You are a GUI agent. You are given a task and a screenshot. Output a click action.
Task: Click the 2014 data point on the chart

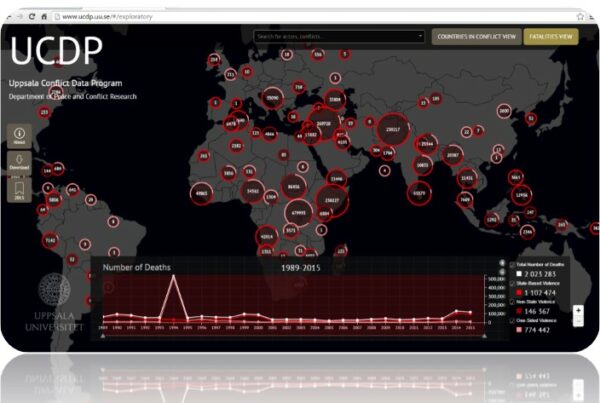456,311
